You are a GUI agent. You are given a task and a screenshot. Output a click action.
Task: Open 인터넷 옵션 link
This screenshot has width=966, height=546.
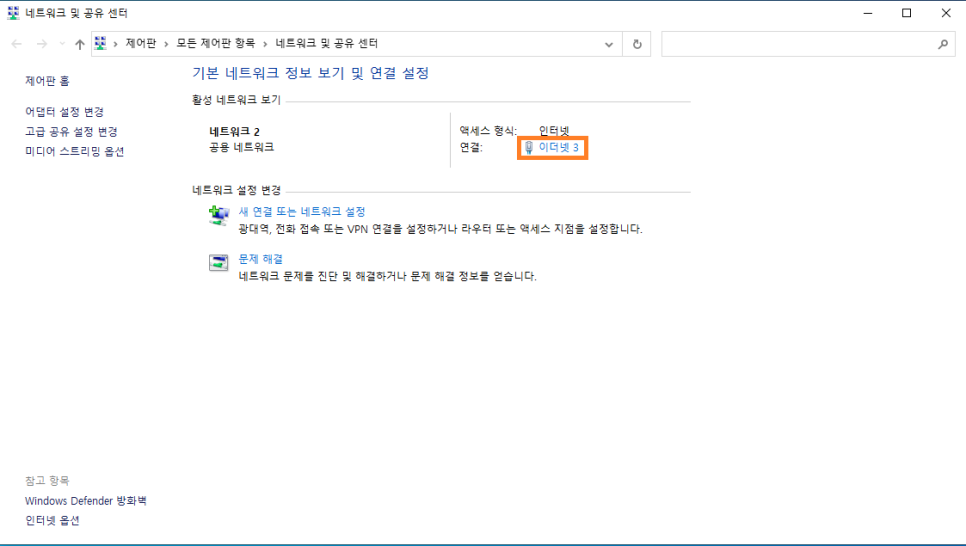pos(52,520)
